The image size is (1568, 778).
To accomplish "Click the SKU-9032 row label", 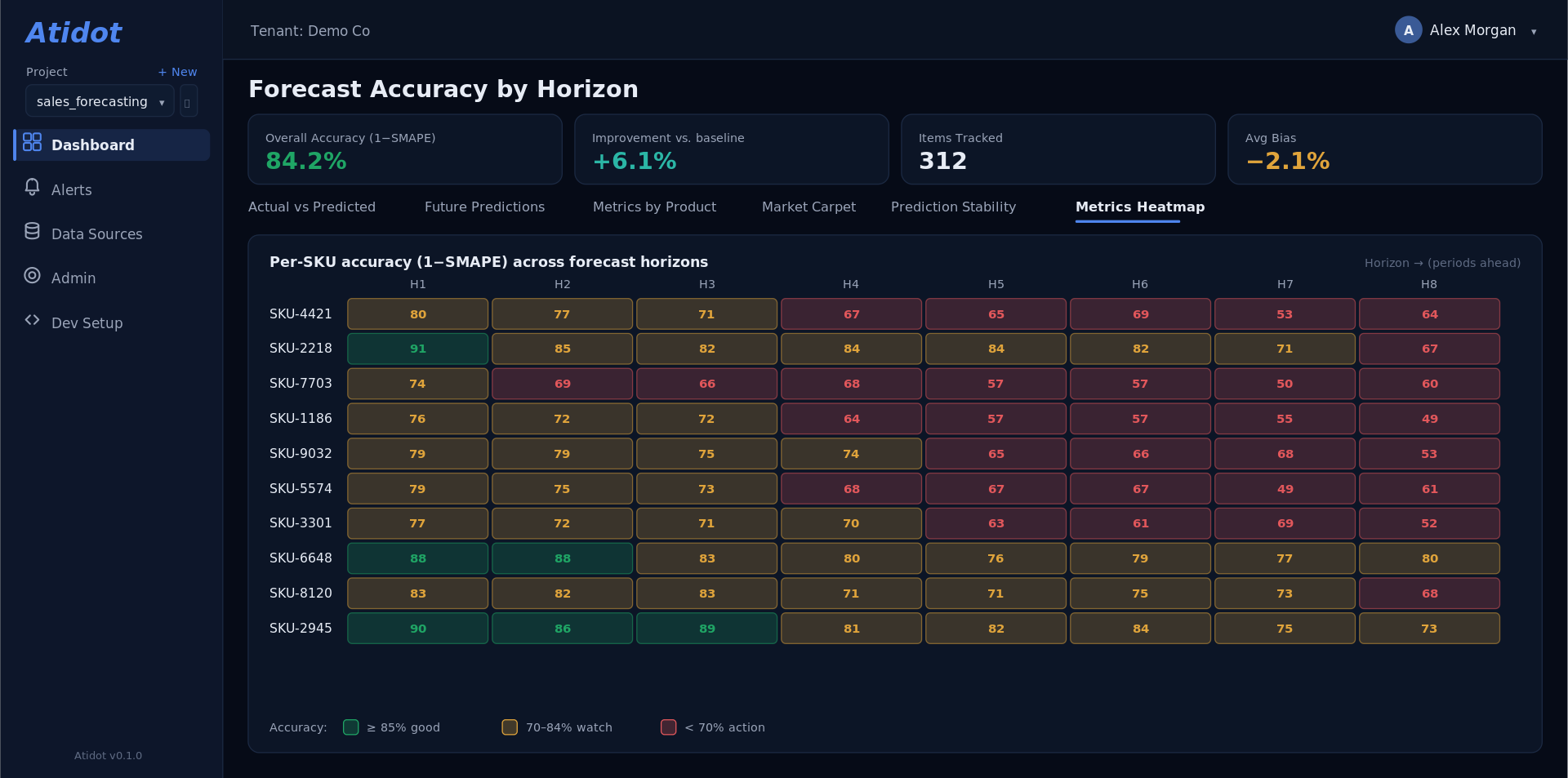I will (x=301, y=454).
